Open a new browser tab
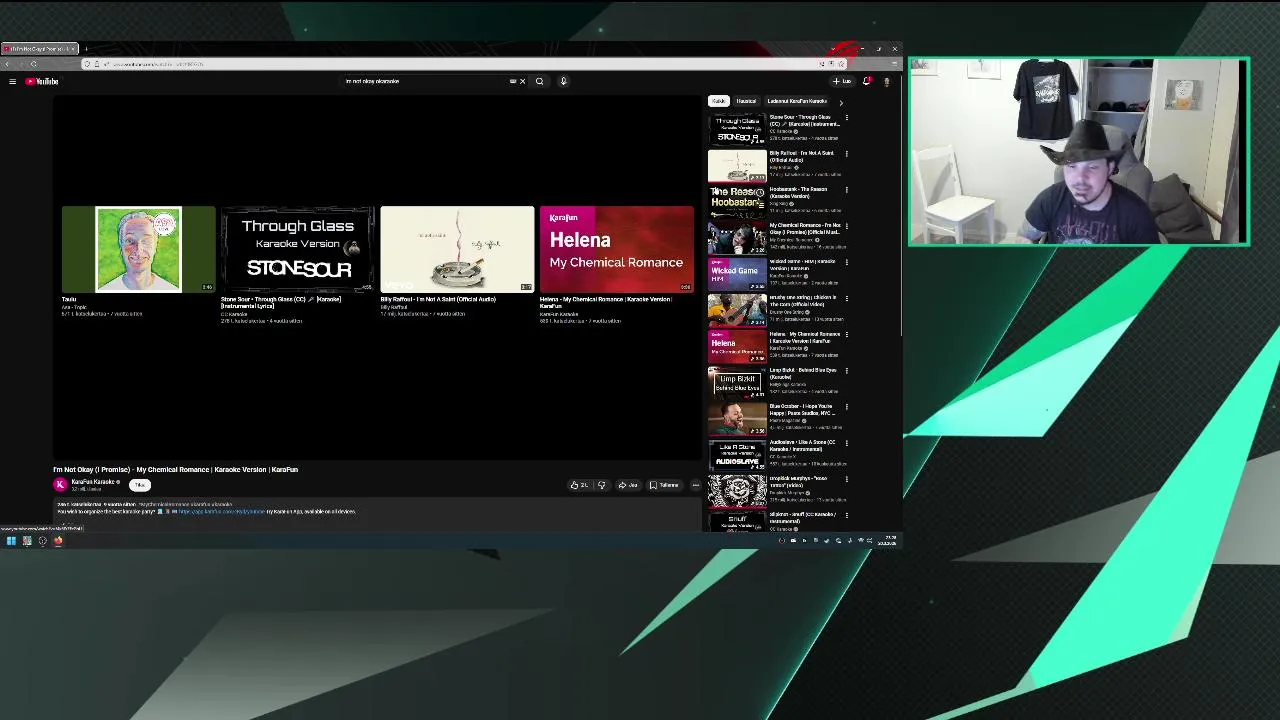The width and height of the screenshot is (1280, 720). 86,48
